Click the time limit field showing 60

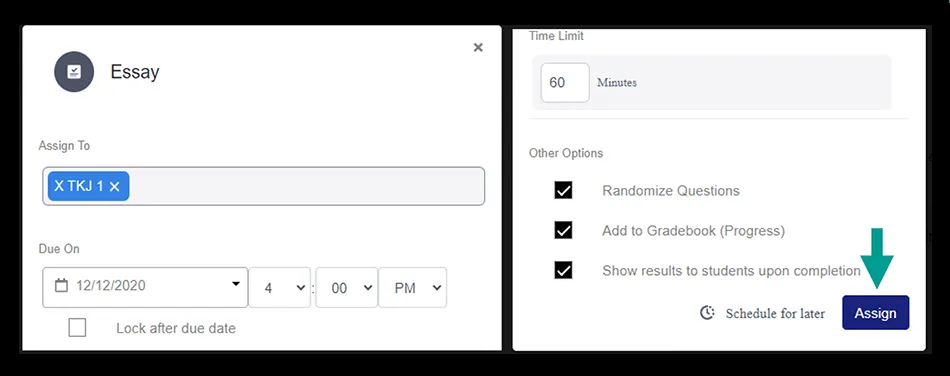coord(565,82)
